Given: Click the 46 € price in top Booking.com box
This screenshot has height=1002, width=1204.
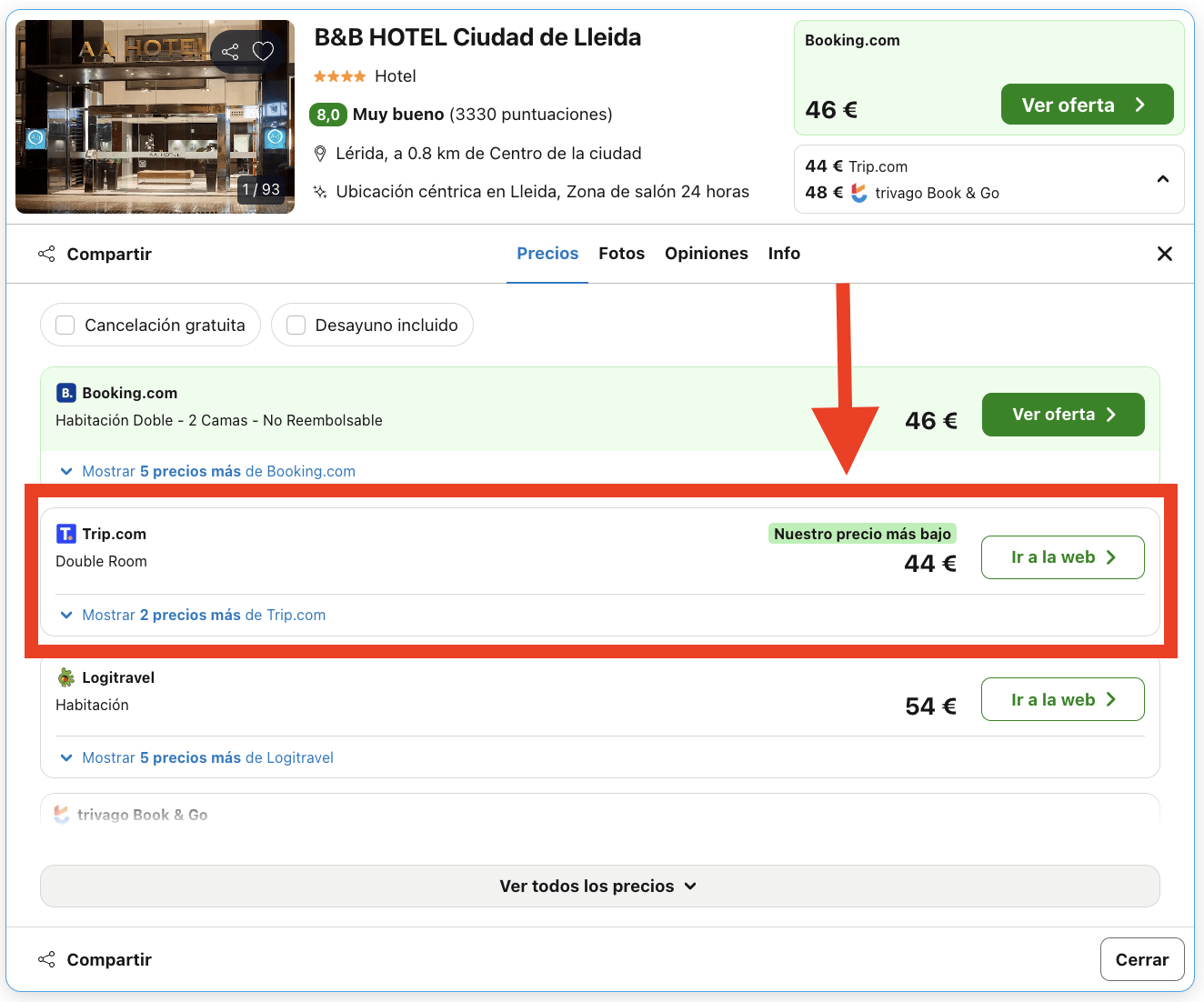Looking at the screenshot, I should 831,110.
